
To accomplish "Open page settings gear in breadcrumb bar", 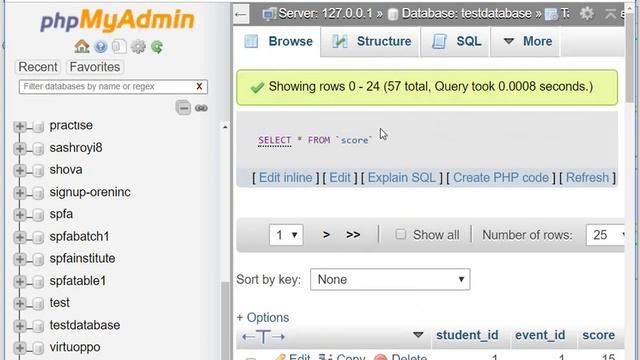I will click(587, 13).
